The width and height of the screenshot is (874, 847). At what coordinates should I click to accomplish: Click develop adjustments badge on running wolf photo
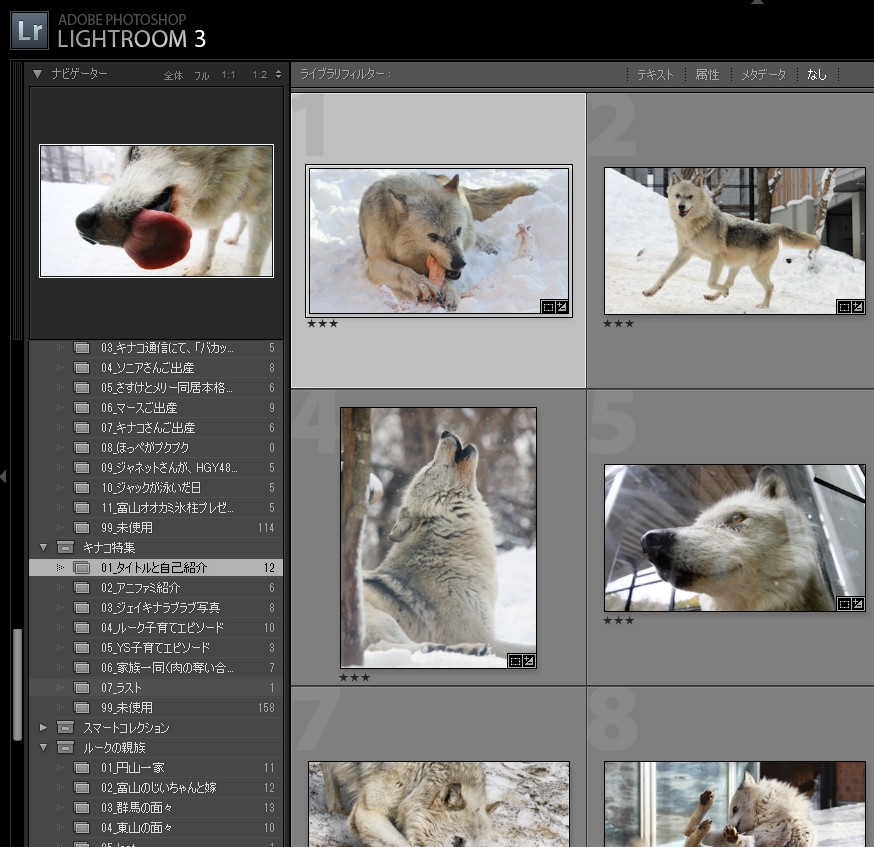point(857,307)
